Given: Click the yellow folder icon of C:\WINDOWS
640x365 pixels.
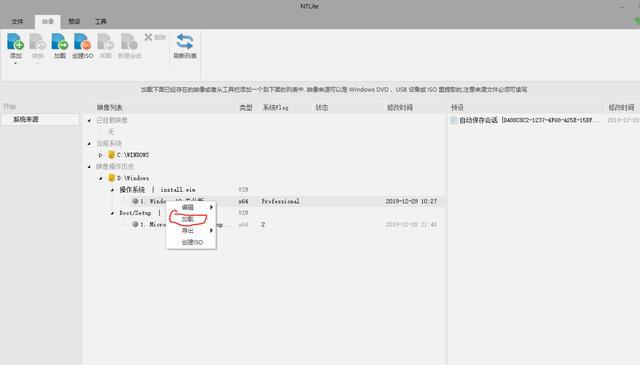Looking at the screenshot, I should tap(111, 155).
